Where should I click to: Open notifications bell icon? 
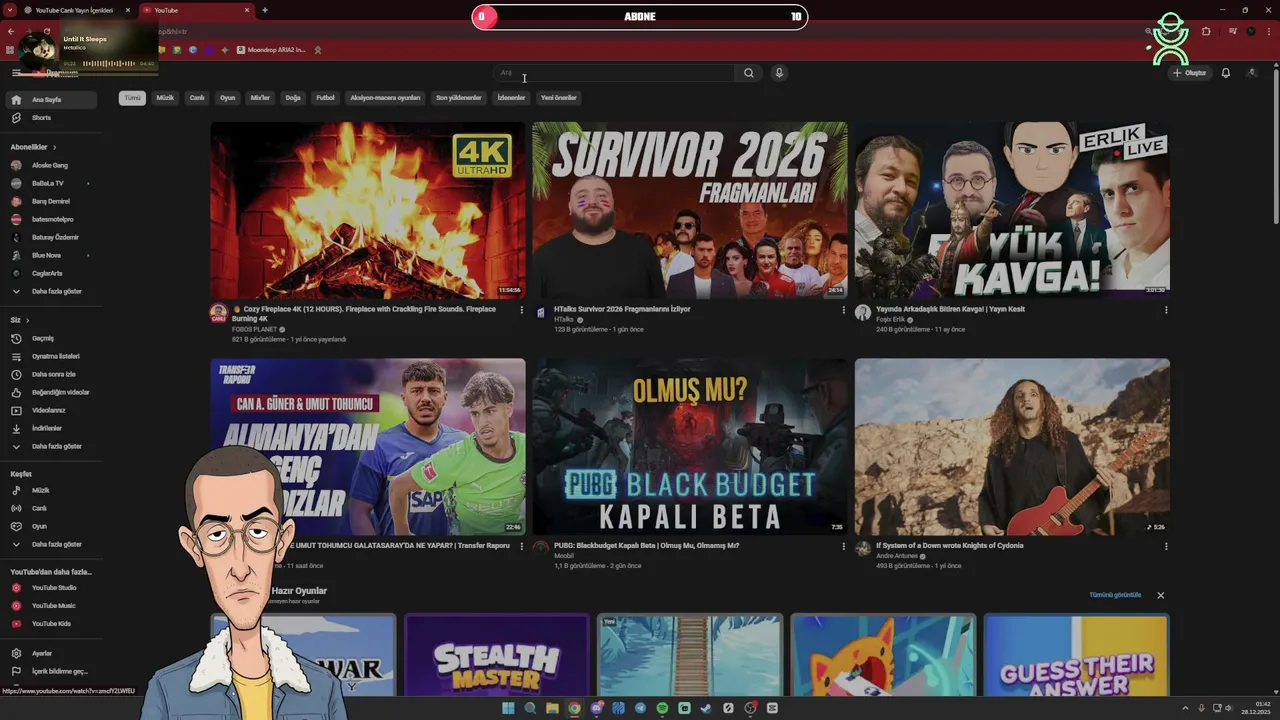click(x=1225, y=73)
